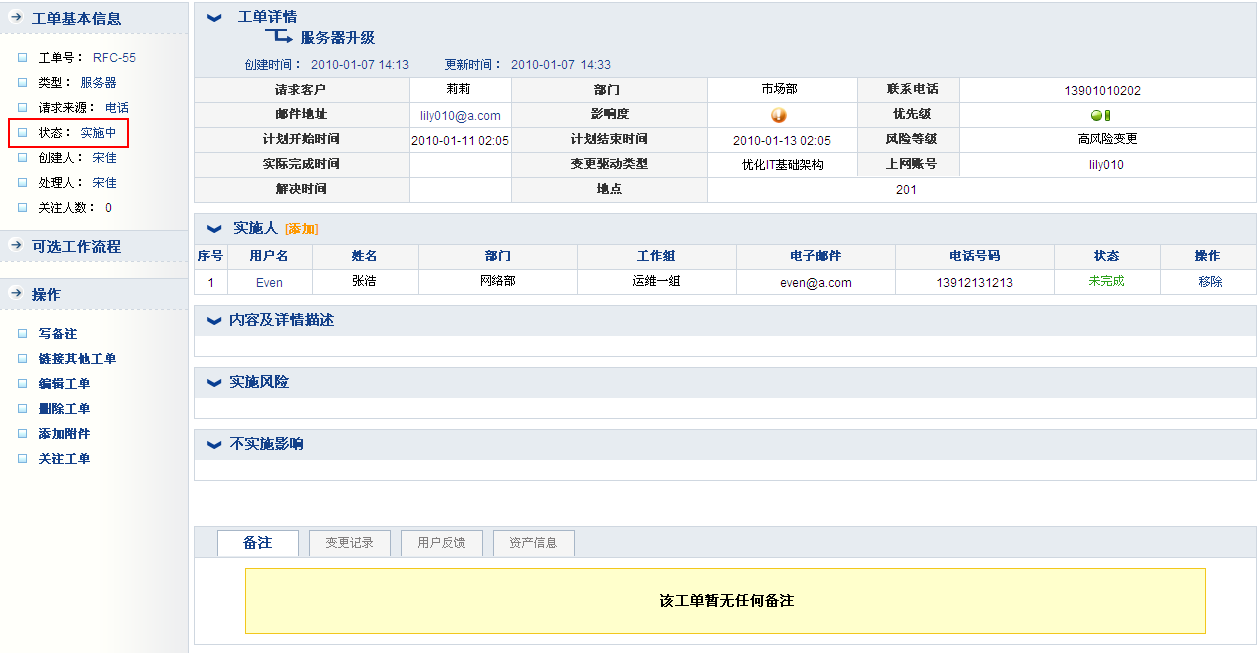Click the orange impact level icon
Image resolution: width=1260 pixels, height=653 pixels.
click(x=779, y=115)
